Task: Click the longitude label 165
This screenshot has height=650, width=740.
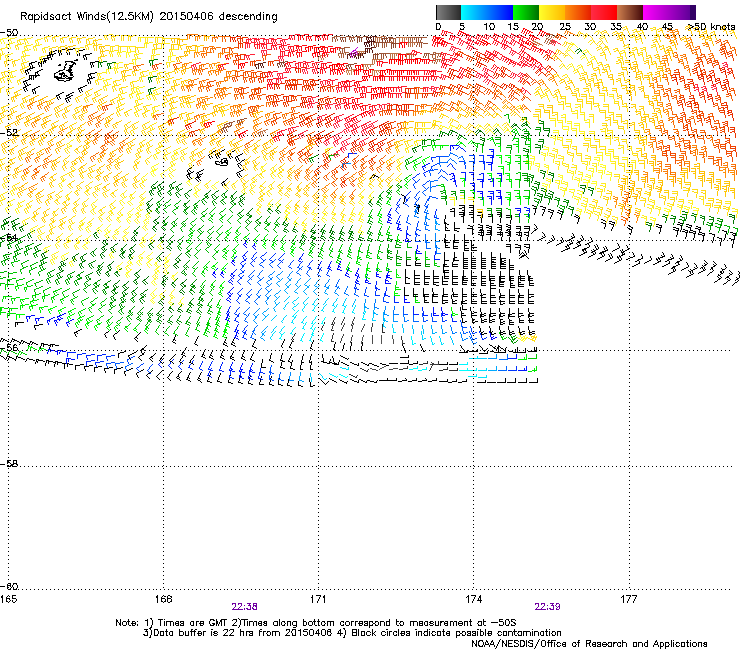Action: [x=8, y=599]
